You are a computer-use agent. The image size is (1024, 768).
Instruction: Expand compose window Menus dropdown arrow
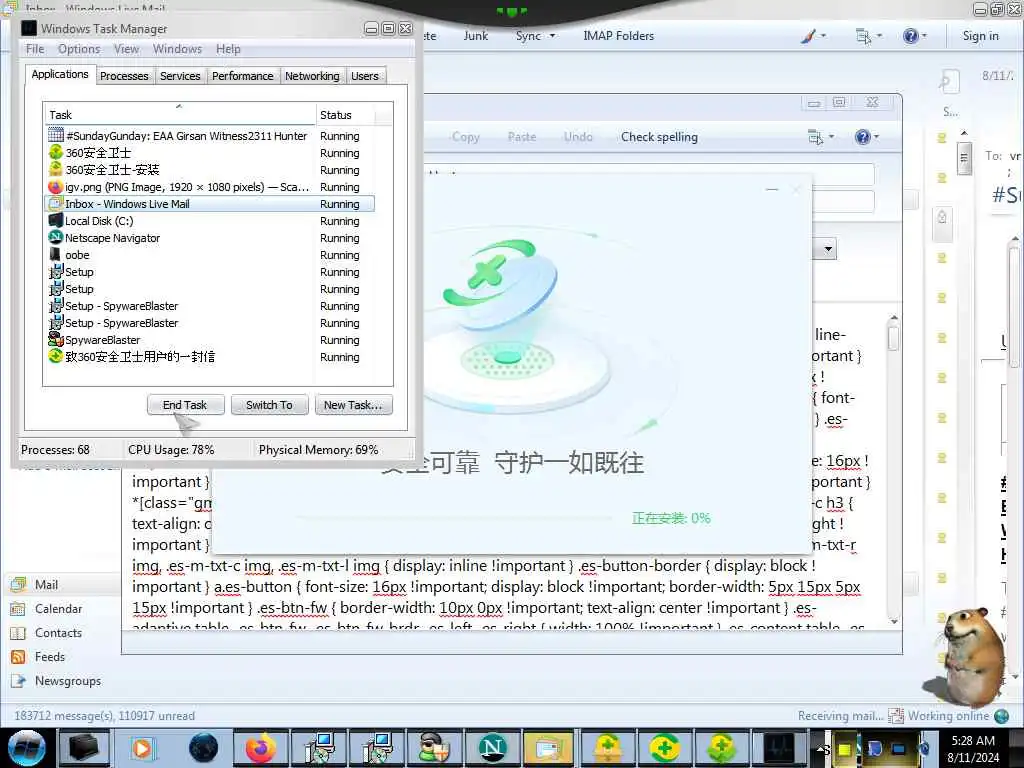pyautogui.click(x=831, y=137)
